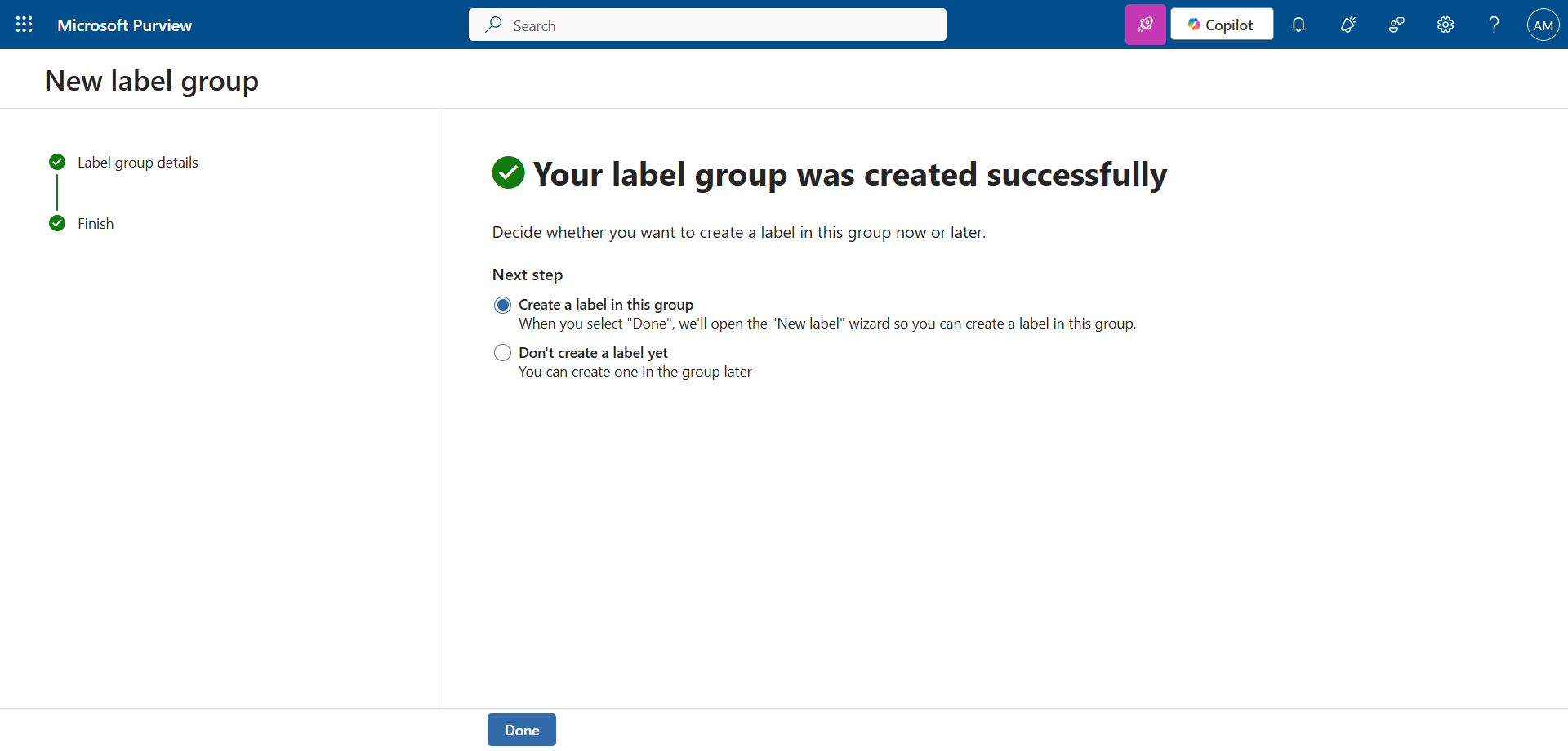Open the Settings gear
The width and height of the screenshot is (1568, 751).
(1445, 25)
